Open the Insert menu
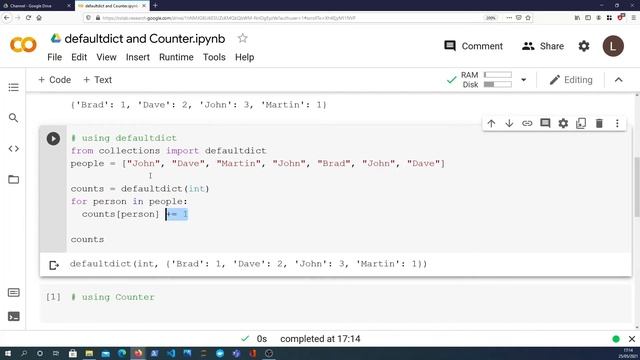The height and width of the screenshot is (360, 640). [138, 57]
